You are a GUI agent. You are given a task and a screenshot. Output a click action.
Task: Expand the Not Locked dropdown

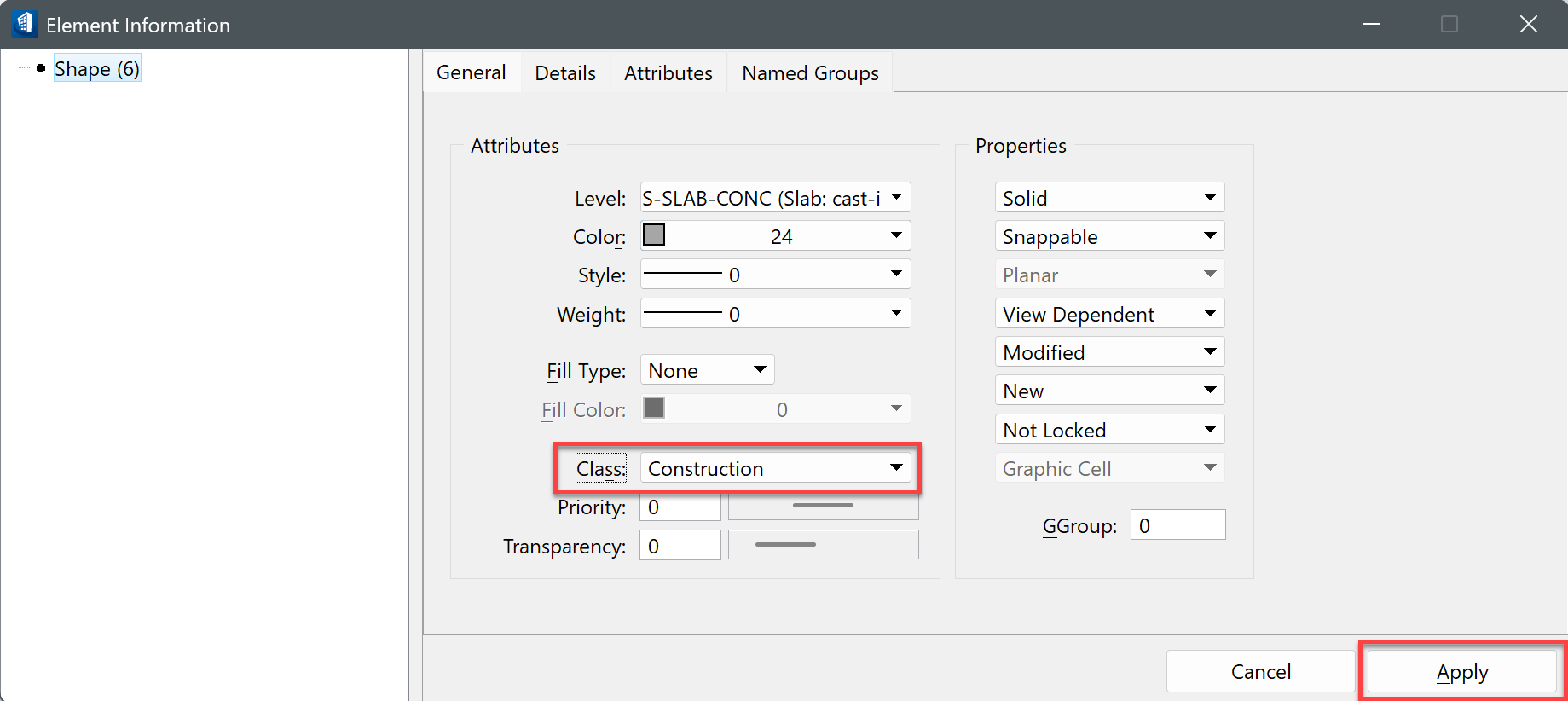tap(1209, 430)
